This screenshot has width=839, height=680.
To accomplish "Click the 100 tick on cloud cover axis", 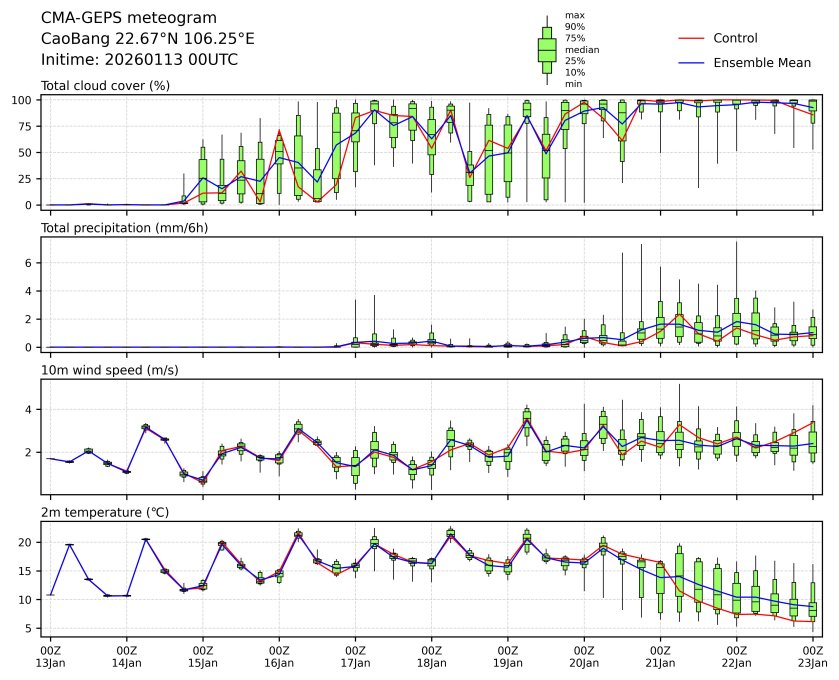I will click(x=25, y=100).
